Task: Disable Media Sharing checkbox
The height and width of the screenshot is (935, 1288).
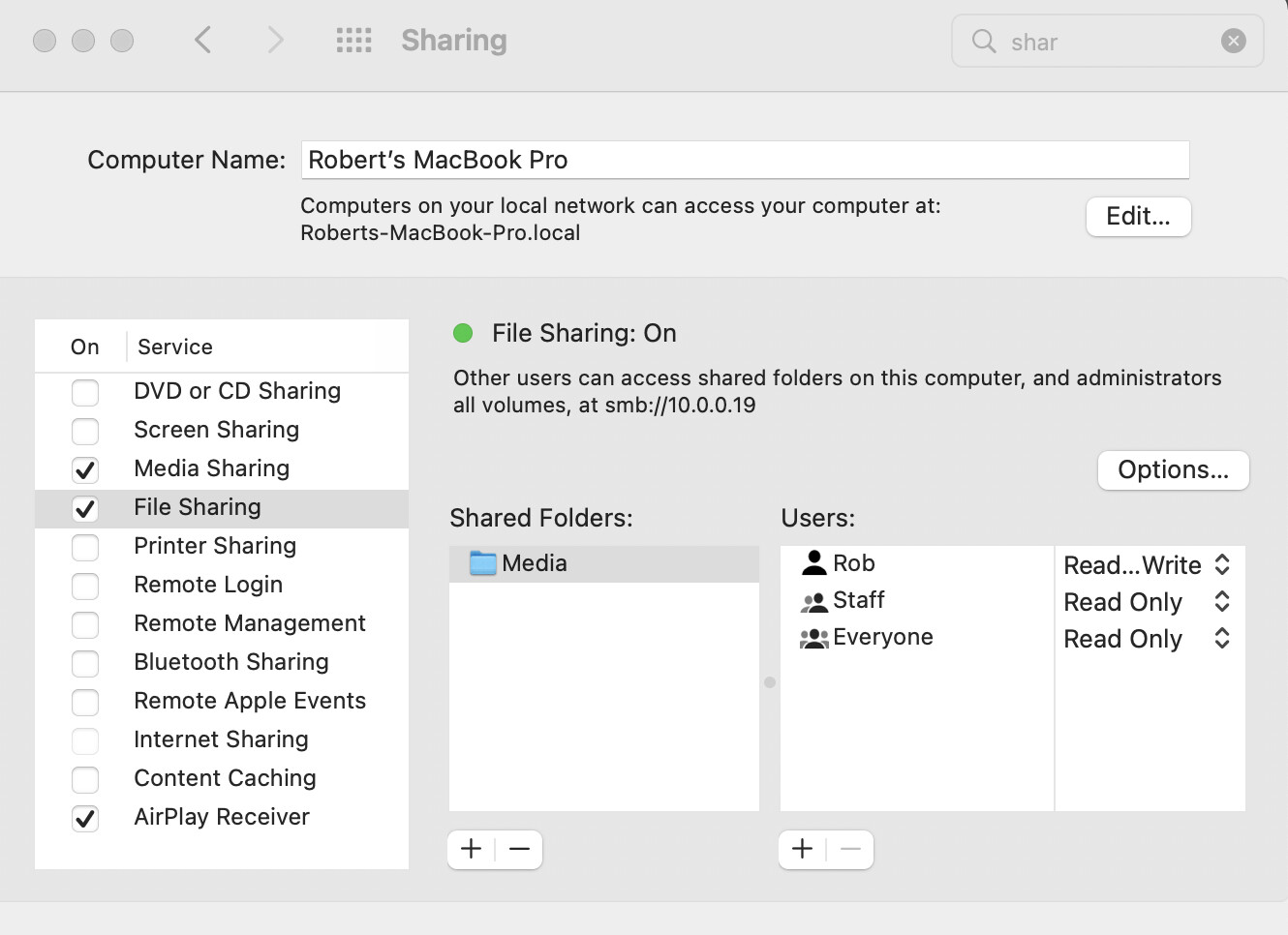Action: tap(85, 469)
